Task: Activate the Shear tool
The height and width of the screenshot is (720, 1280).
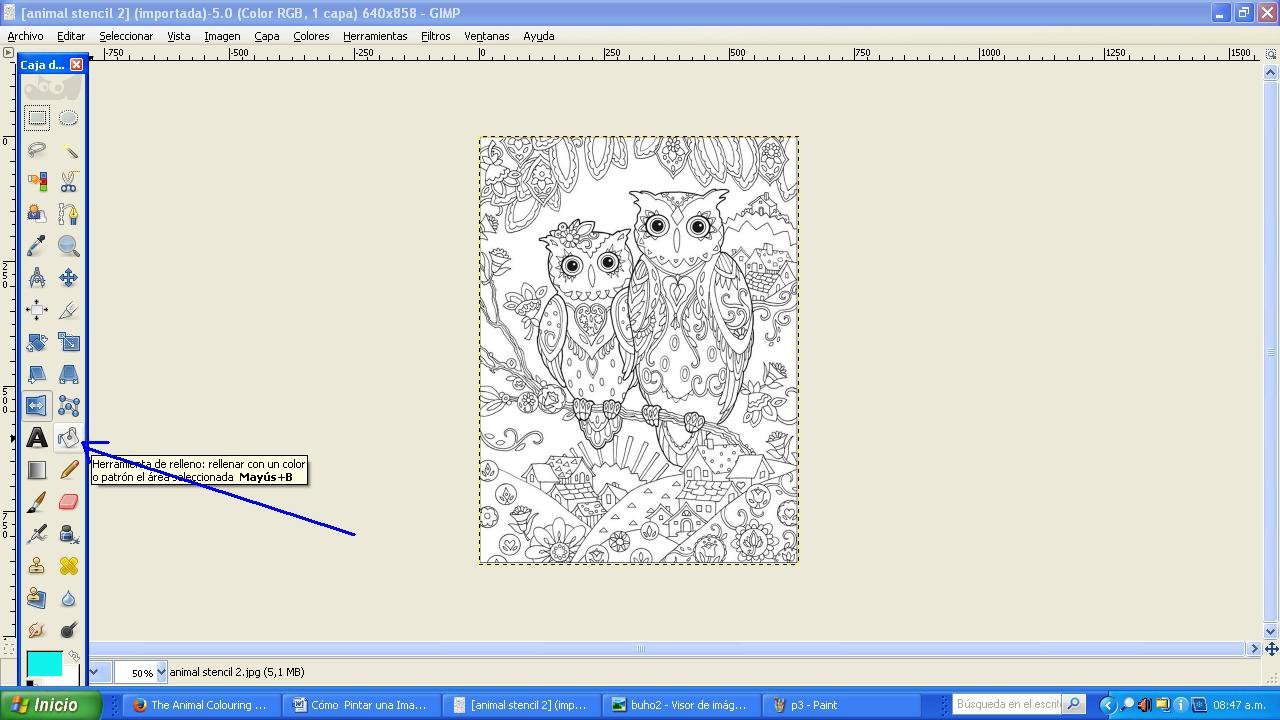Action: (37, 374)
